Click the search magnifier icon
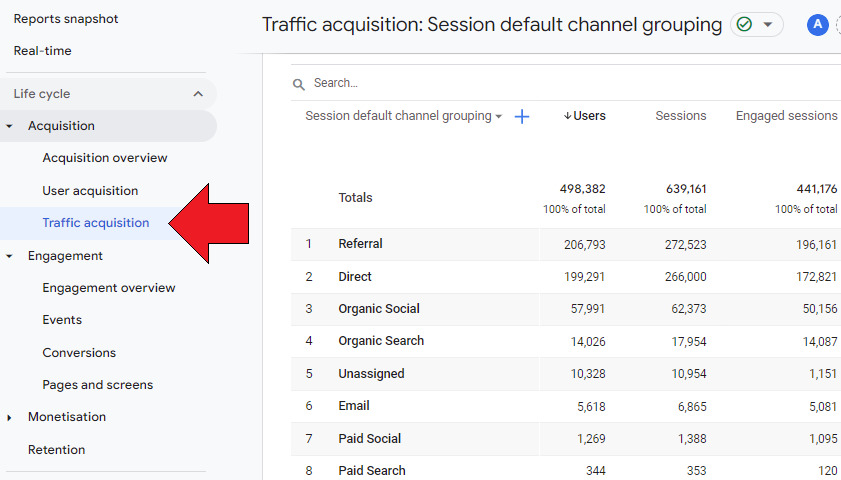This screenshot has width=841, height=480. click(299, 84)
